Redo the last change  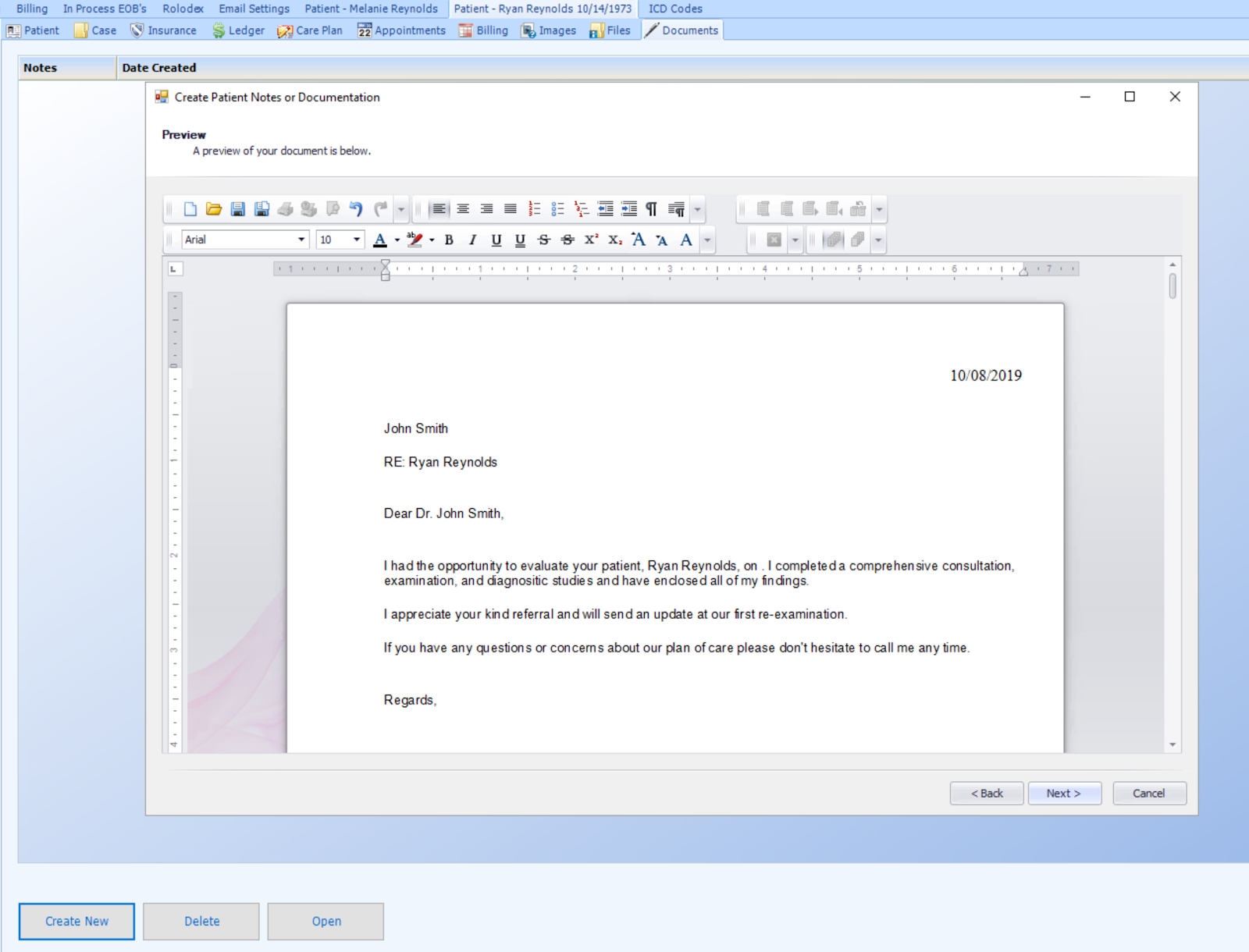pyautogui.click(x=381, y=208)
